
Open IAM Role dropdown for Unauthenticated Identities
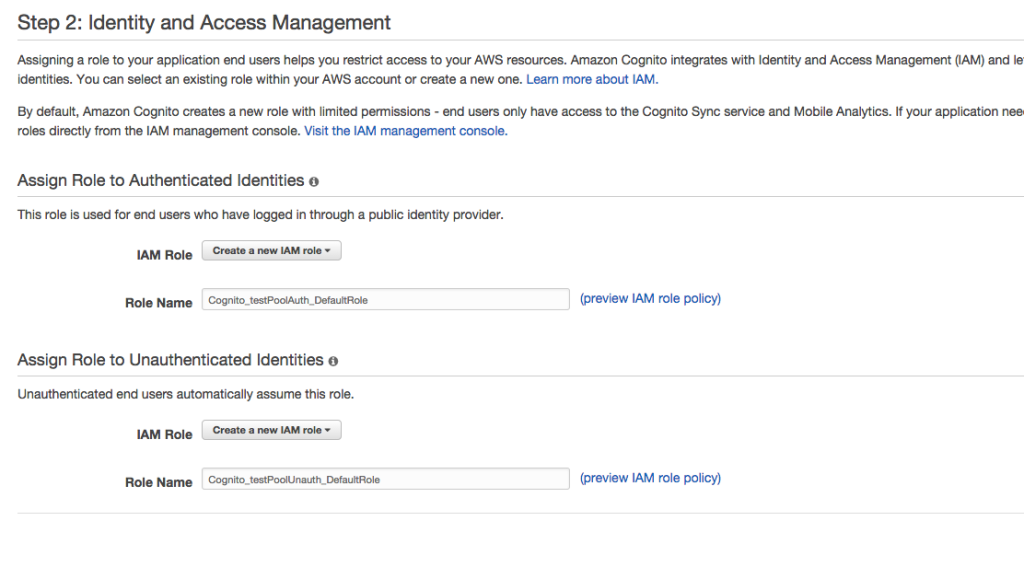(272, 430)
